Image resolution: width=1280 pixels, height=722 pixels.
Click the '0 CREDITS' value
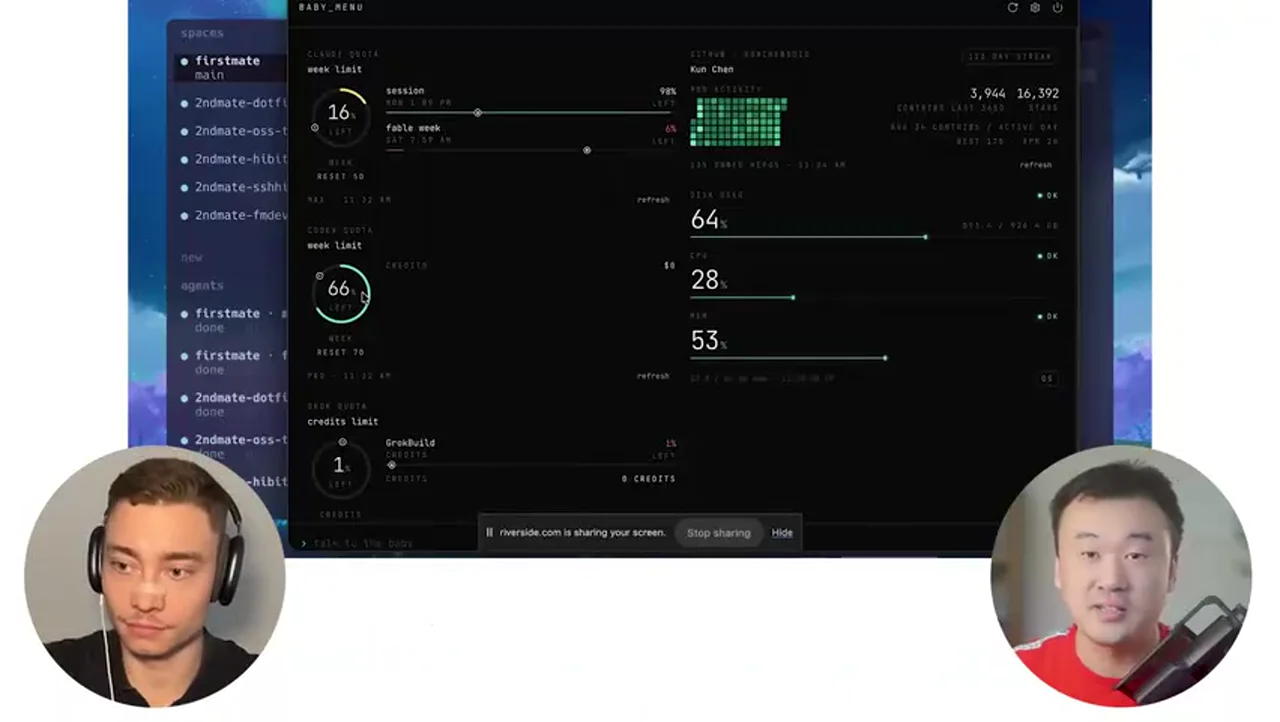(x=648, y=479)
